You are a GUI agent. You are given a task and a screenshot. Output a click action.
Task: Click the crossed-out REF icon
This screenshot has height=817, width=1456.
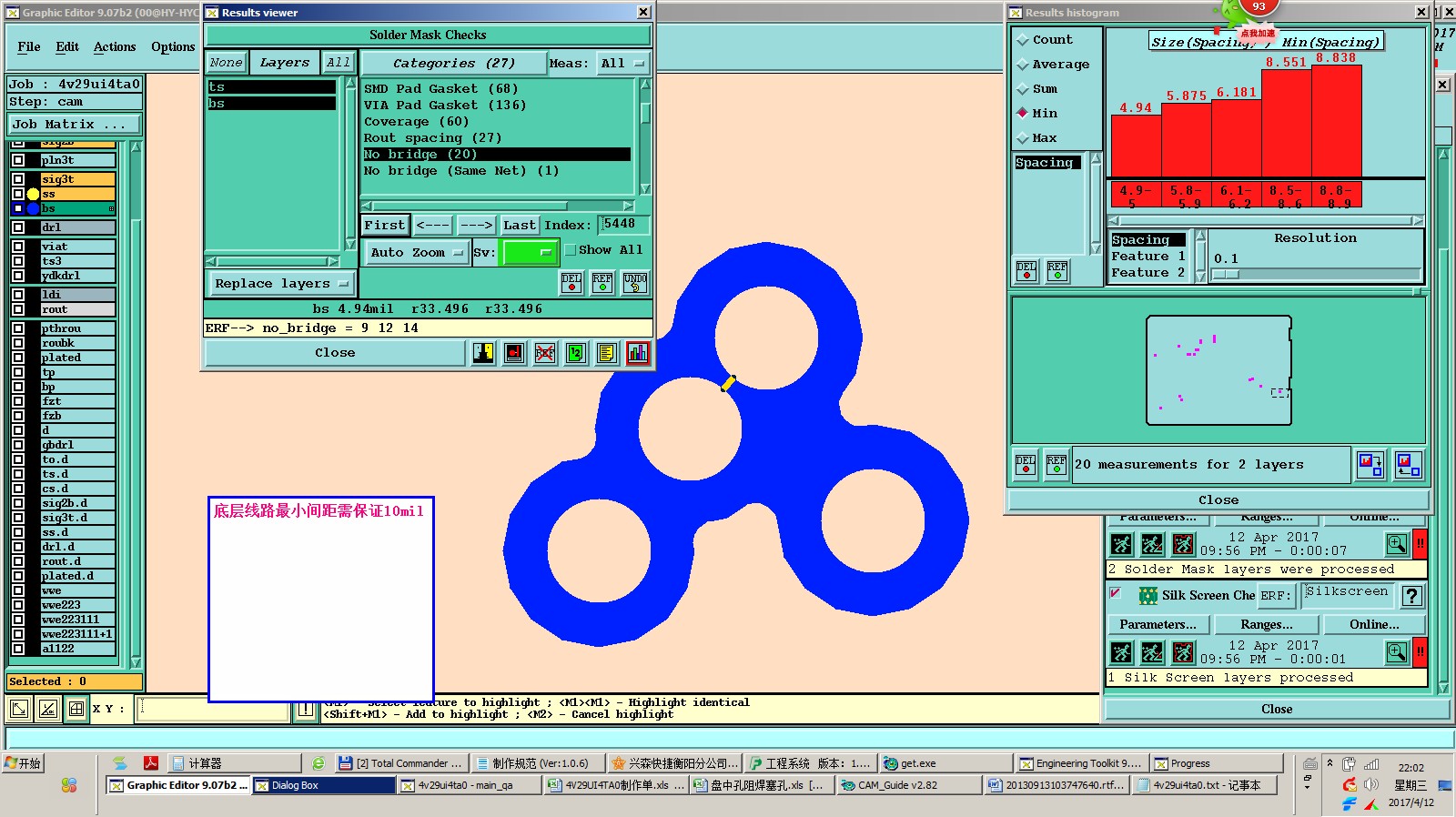click(545, 353)
